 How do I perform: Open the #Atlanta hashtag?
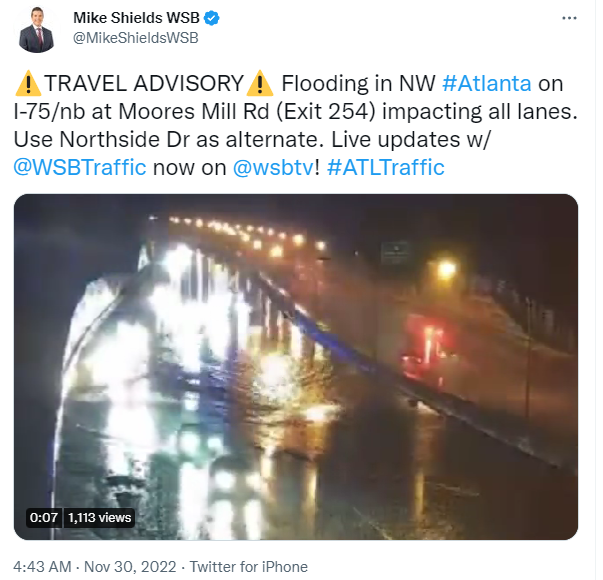[486, 83]
